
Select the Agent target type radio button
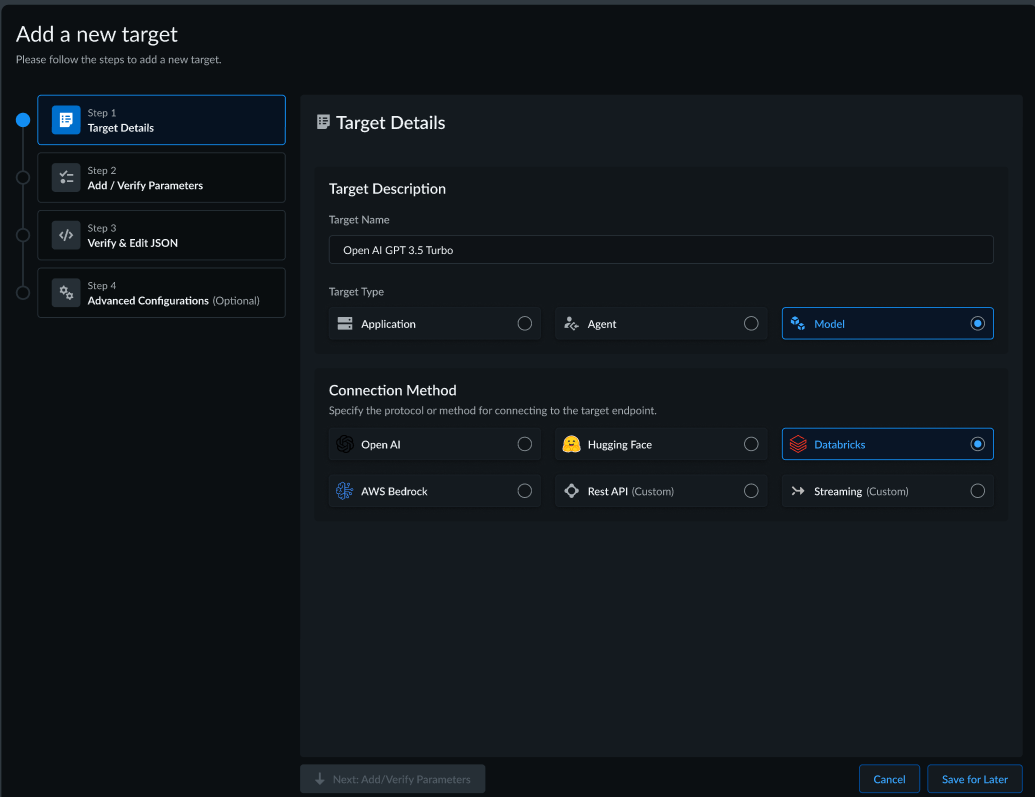pos(751,324)
